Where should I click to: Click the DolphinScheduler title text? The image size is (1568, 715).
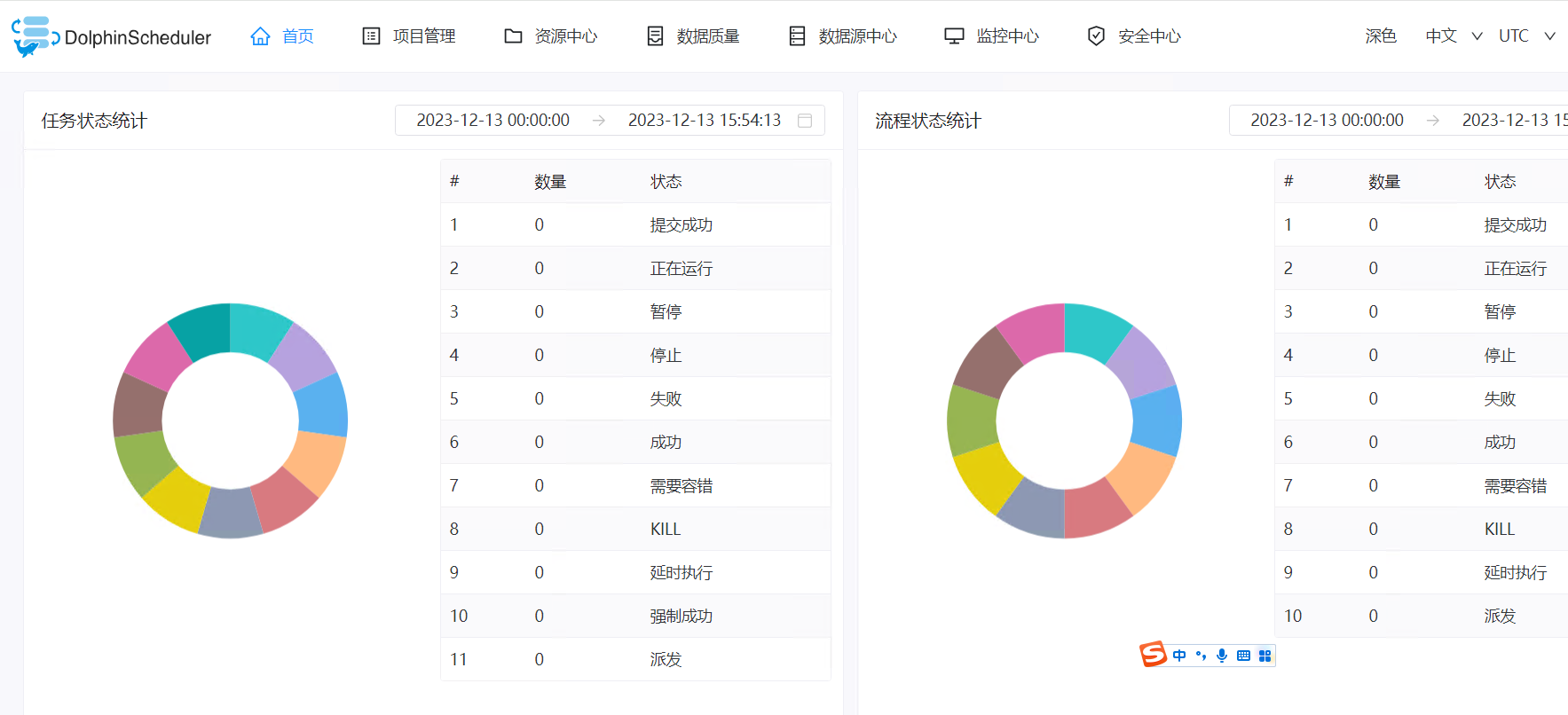(x=138, y=38)
